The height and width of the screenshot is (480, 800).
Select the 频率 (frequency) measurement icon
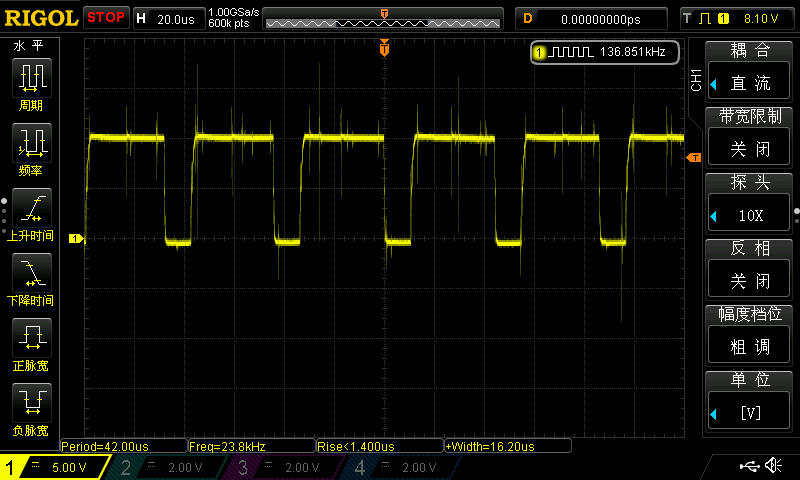[x=32, y=143]
